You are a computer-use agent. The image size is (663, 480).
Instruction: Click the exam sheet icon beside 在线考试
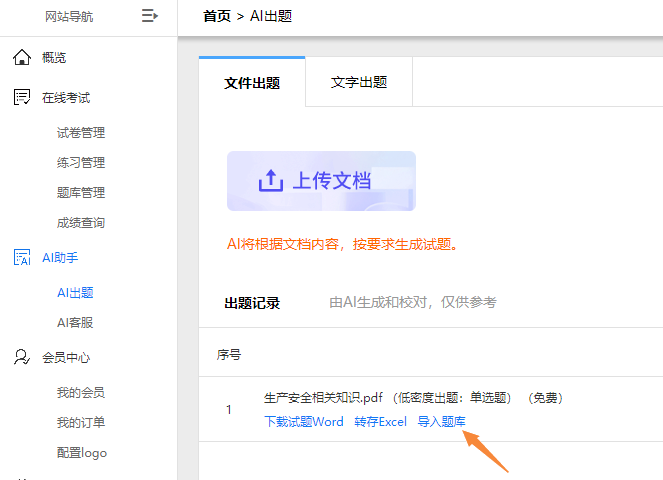[x=22, y=97]
